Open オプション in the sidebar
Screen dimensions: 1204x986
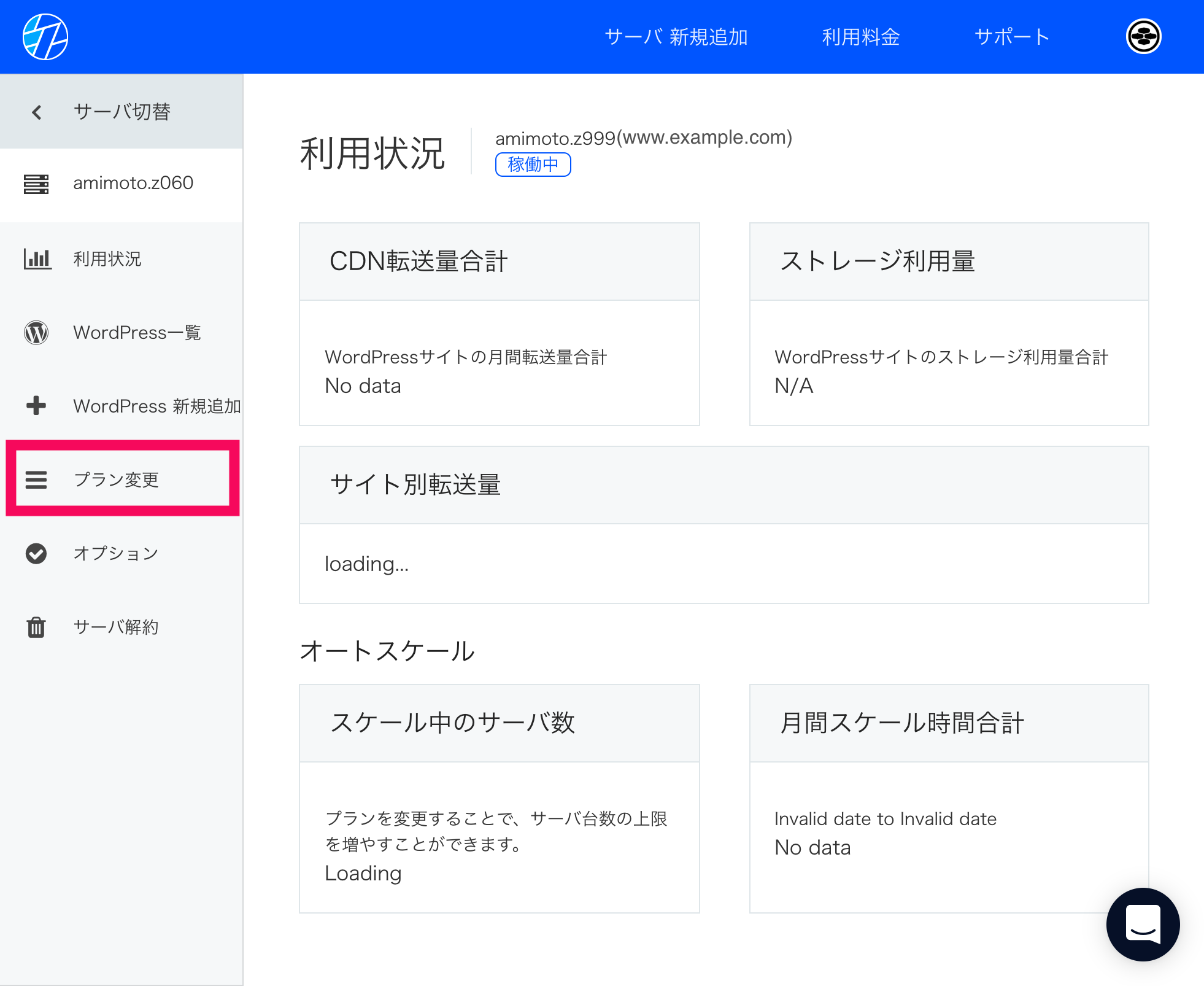[x=122, y=553]
